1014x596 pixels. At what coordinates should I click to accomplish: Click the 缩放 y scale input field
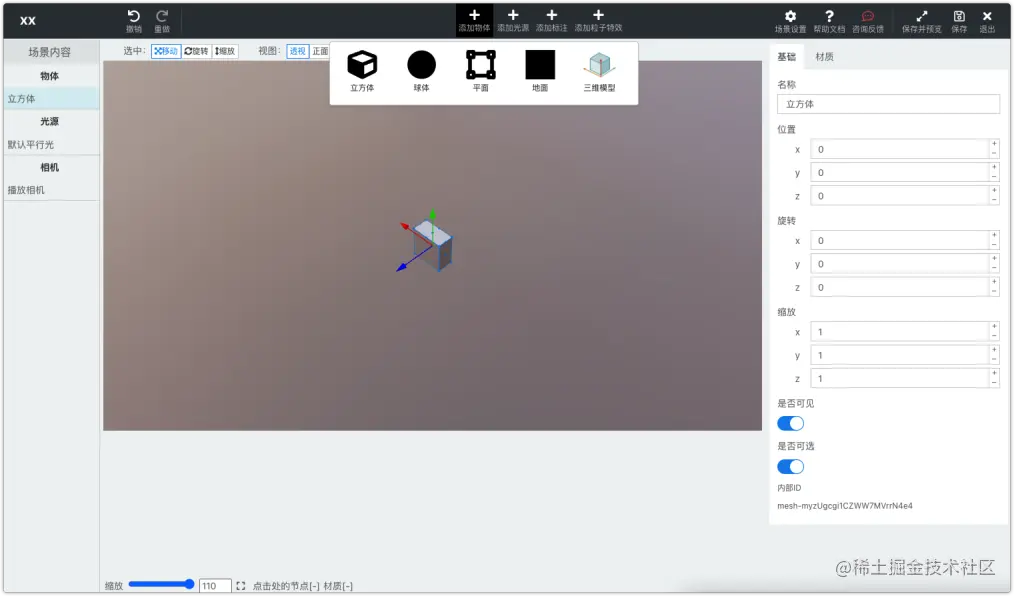pos(900,355)
